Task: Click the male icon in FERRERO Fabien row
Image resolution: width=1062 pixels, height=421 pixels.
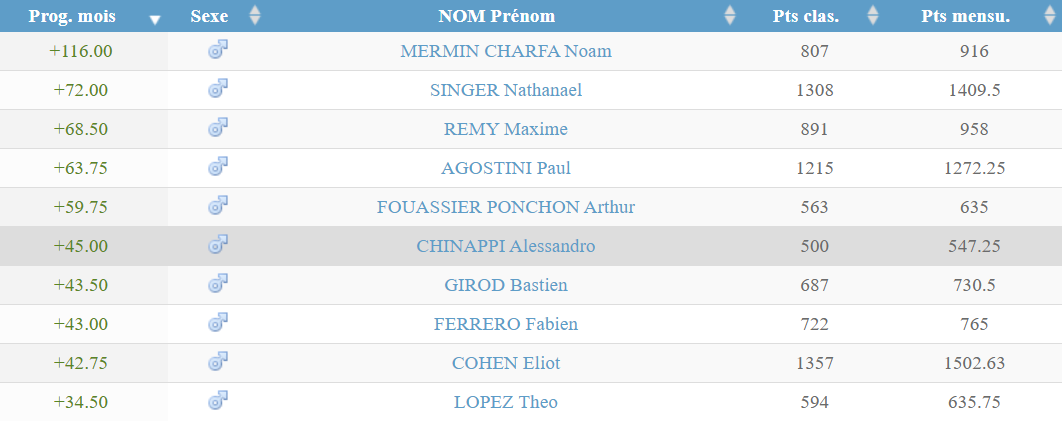Action: pyautogui.click(x=217, y=323)
